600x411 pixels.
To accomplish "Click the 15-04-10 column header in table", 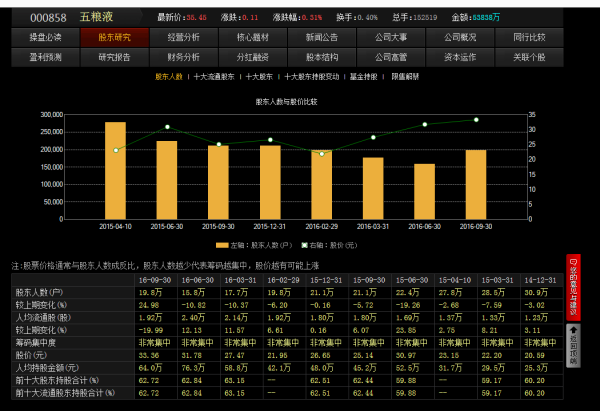I will [x=455, y=280].
